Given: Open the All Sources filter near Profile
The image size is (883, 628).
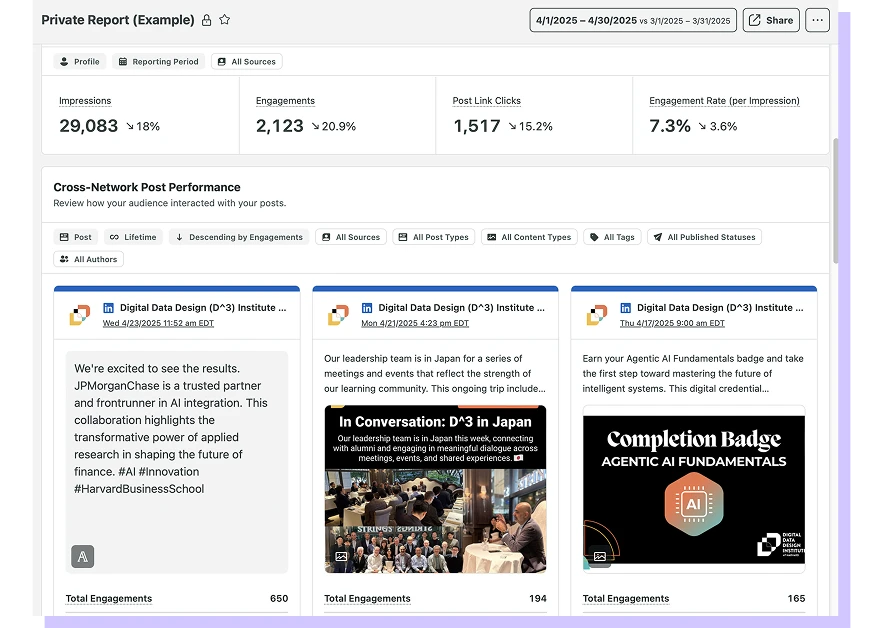Looking at the screenshot, I should pyautogui.click(x=247, y=61).
